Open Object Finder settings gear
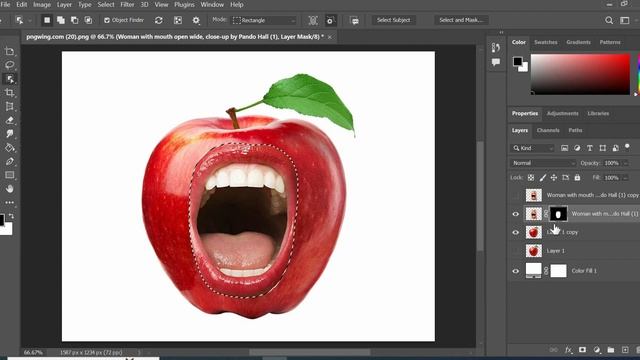The width and height of the screenshot is (640, 360). (196, 20)
